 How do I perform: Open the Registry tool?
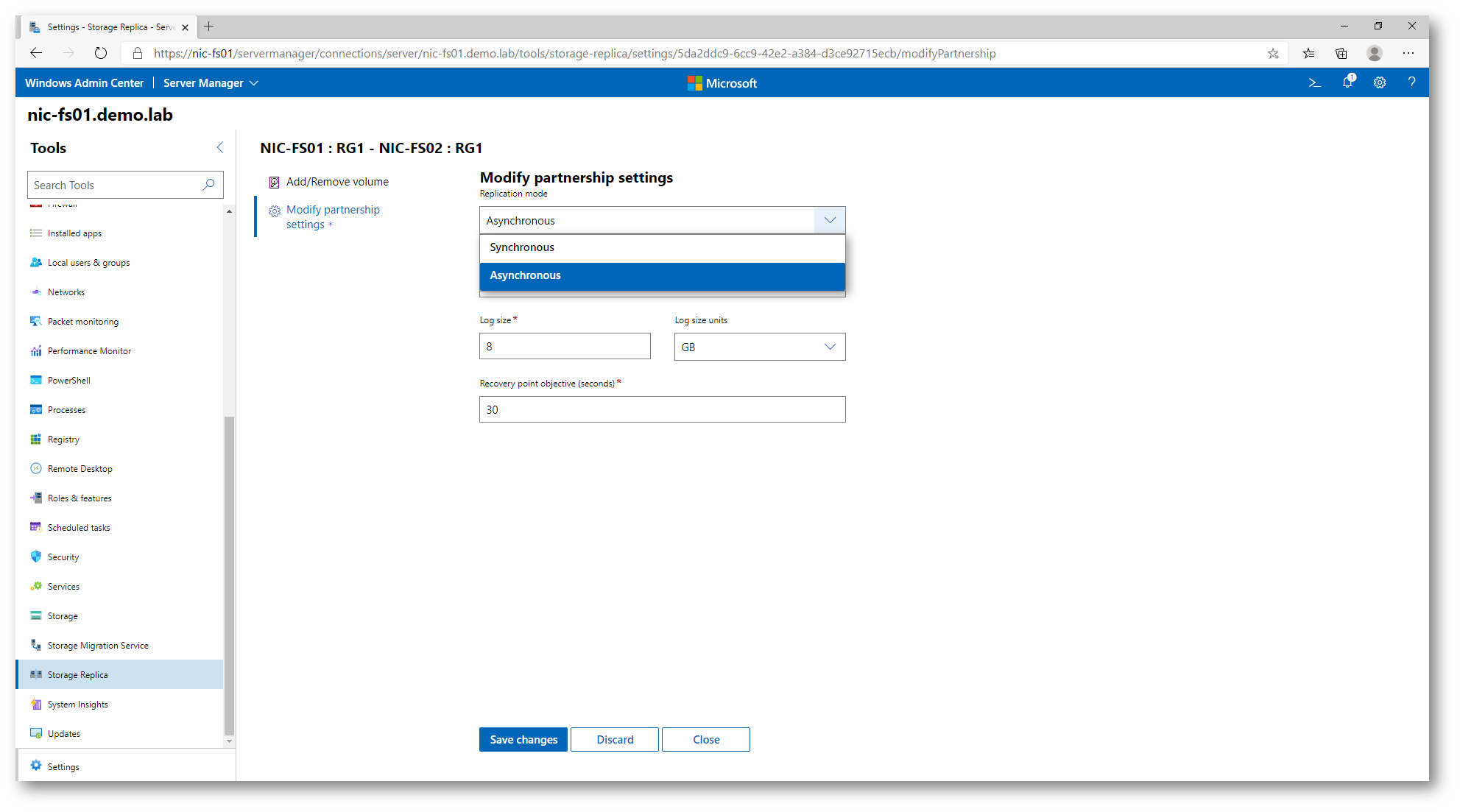63,439
